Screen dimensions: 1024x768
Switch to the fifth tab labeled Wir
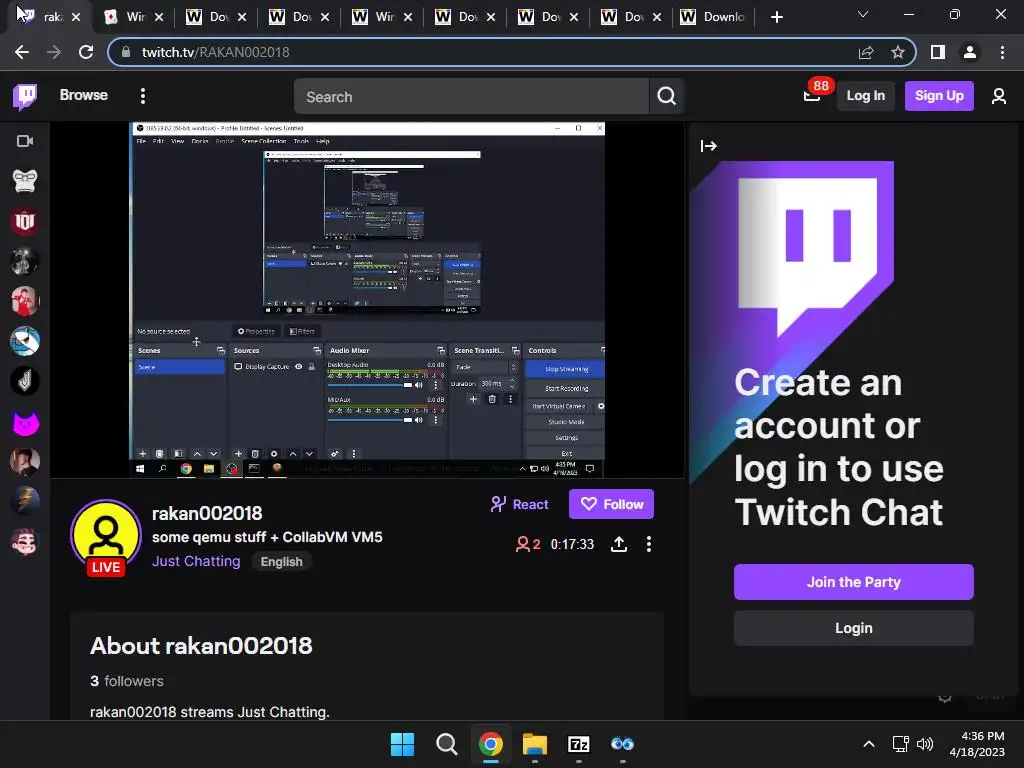383,17
